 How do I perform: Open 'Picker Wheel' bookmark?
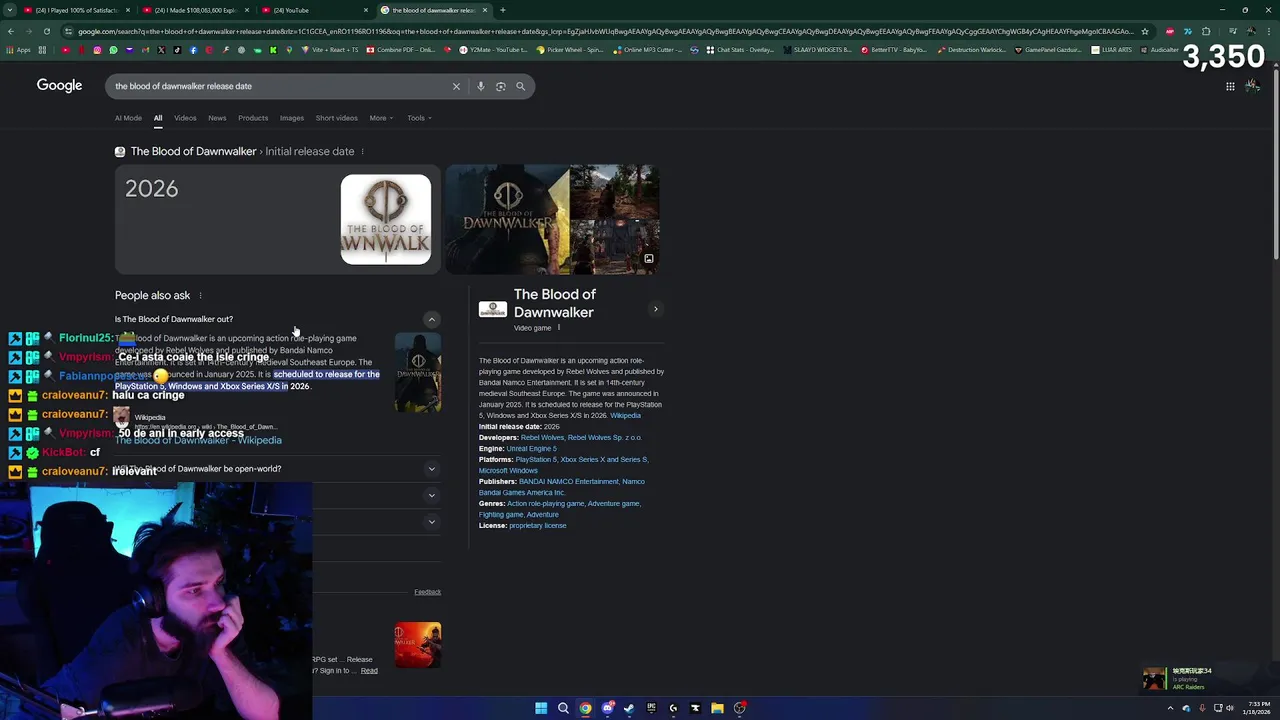[570, 50]
